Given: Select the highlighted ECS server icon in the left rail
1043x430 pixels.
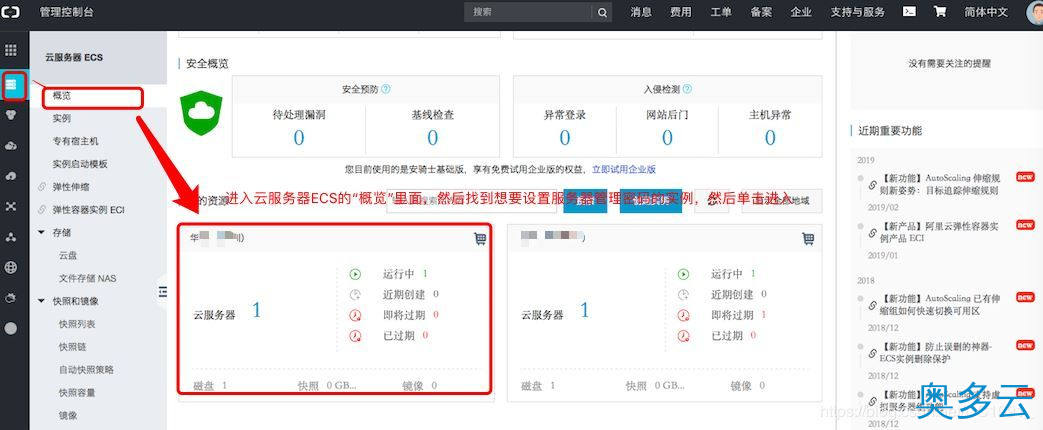Looking at the screenshot, I should pos(11,85).
